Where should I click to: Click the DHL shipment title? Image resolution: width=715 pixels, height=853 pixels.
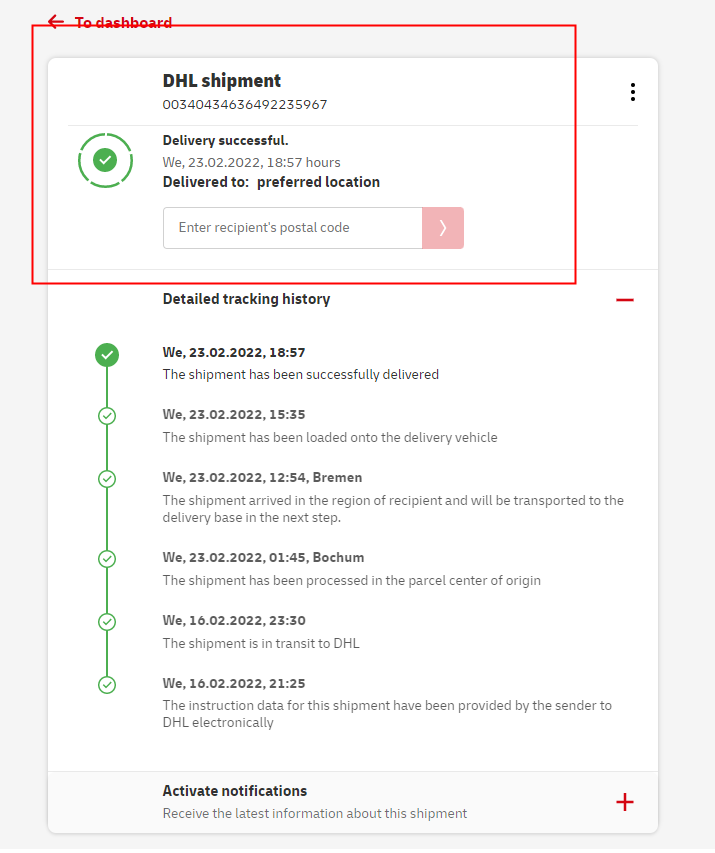[222, 81]
